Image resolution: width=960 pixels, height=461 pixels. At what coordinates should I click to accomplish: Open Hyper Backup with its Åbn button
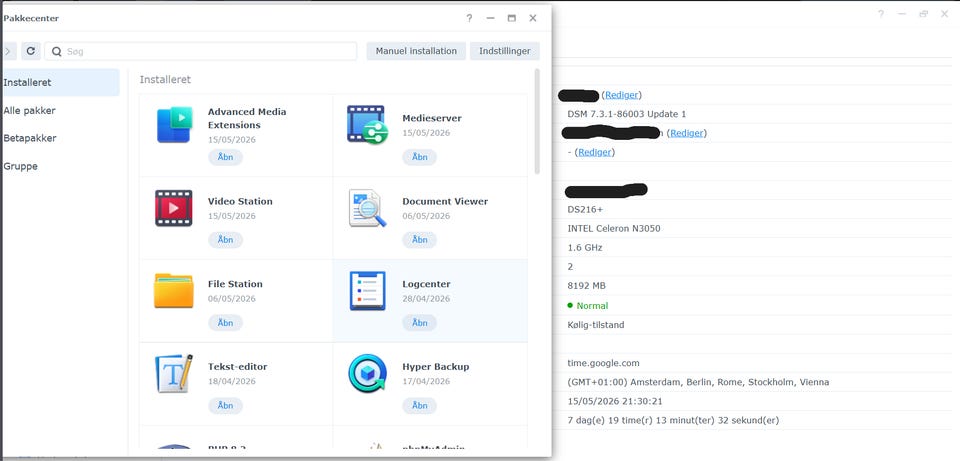(419, 405)
